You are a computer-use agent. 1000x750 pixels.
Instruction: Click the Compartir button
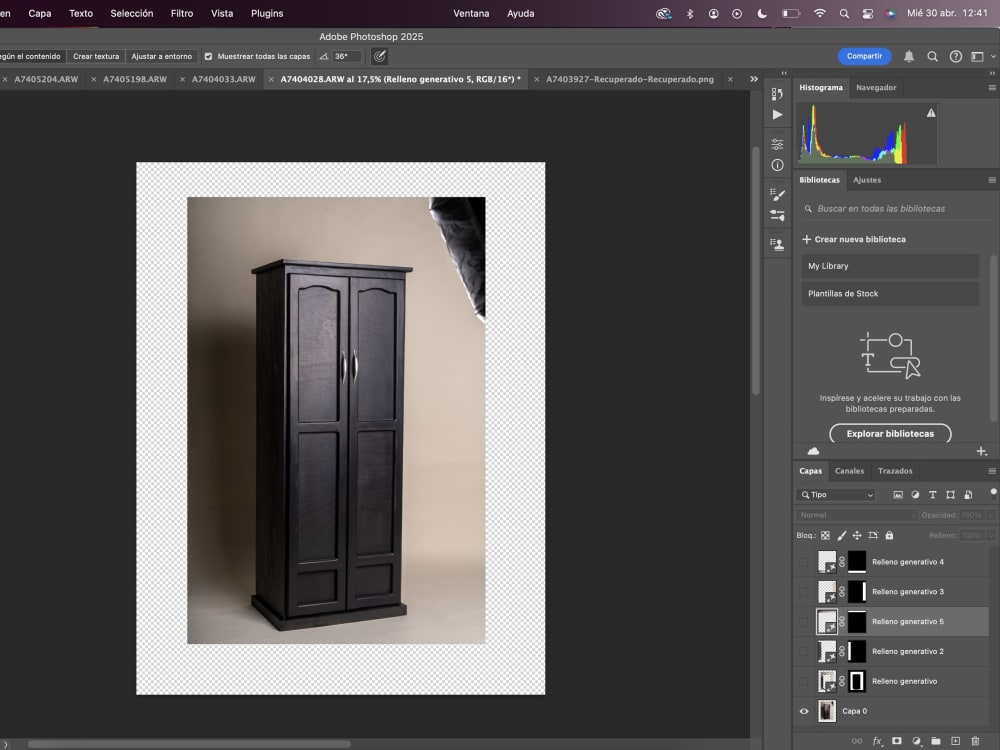864,56
